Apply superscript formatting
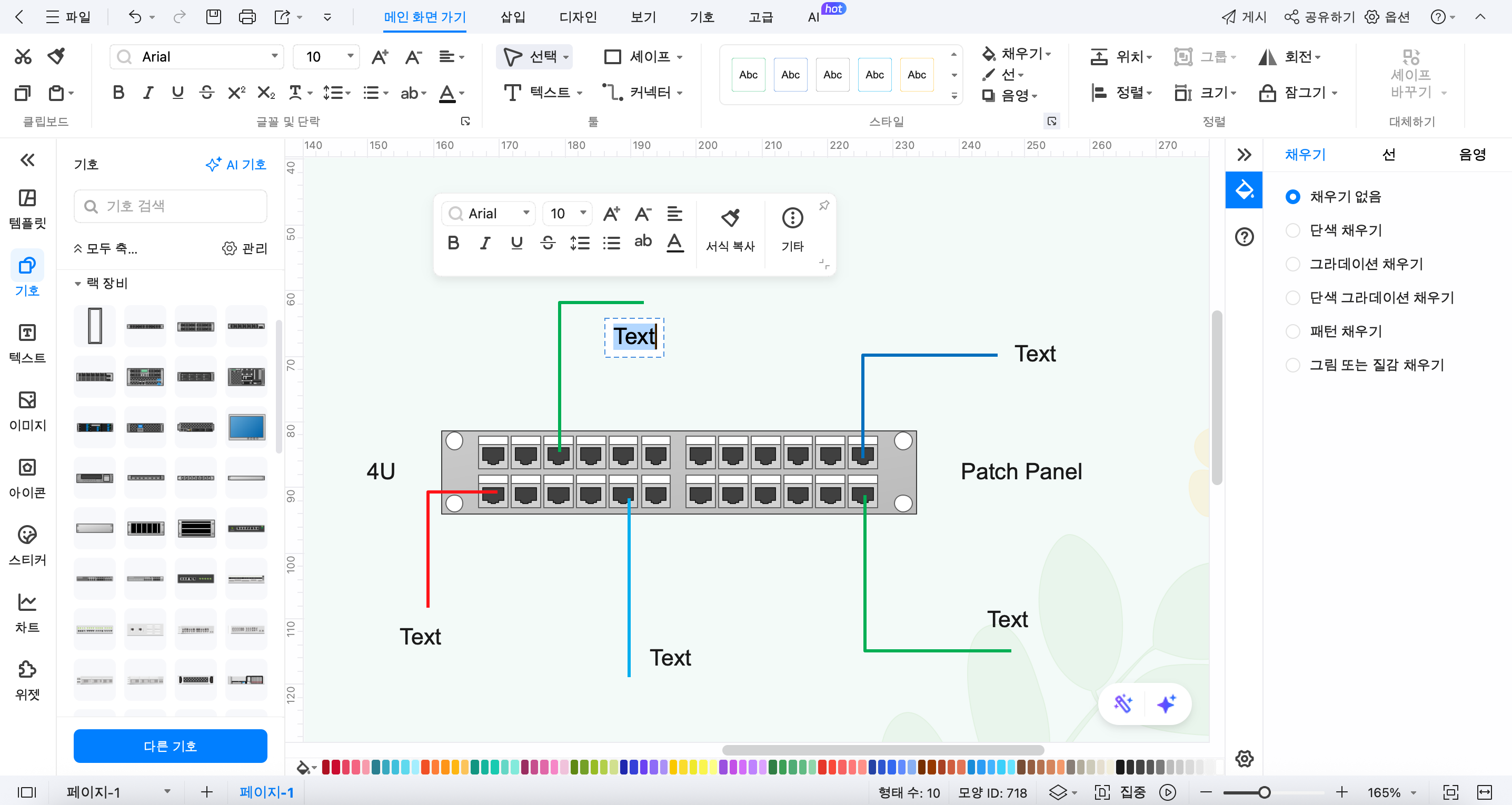The height and width of the screenshot is (805, 1512). pyautogui.click(x=236, y=93)
